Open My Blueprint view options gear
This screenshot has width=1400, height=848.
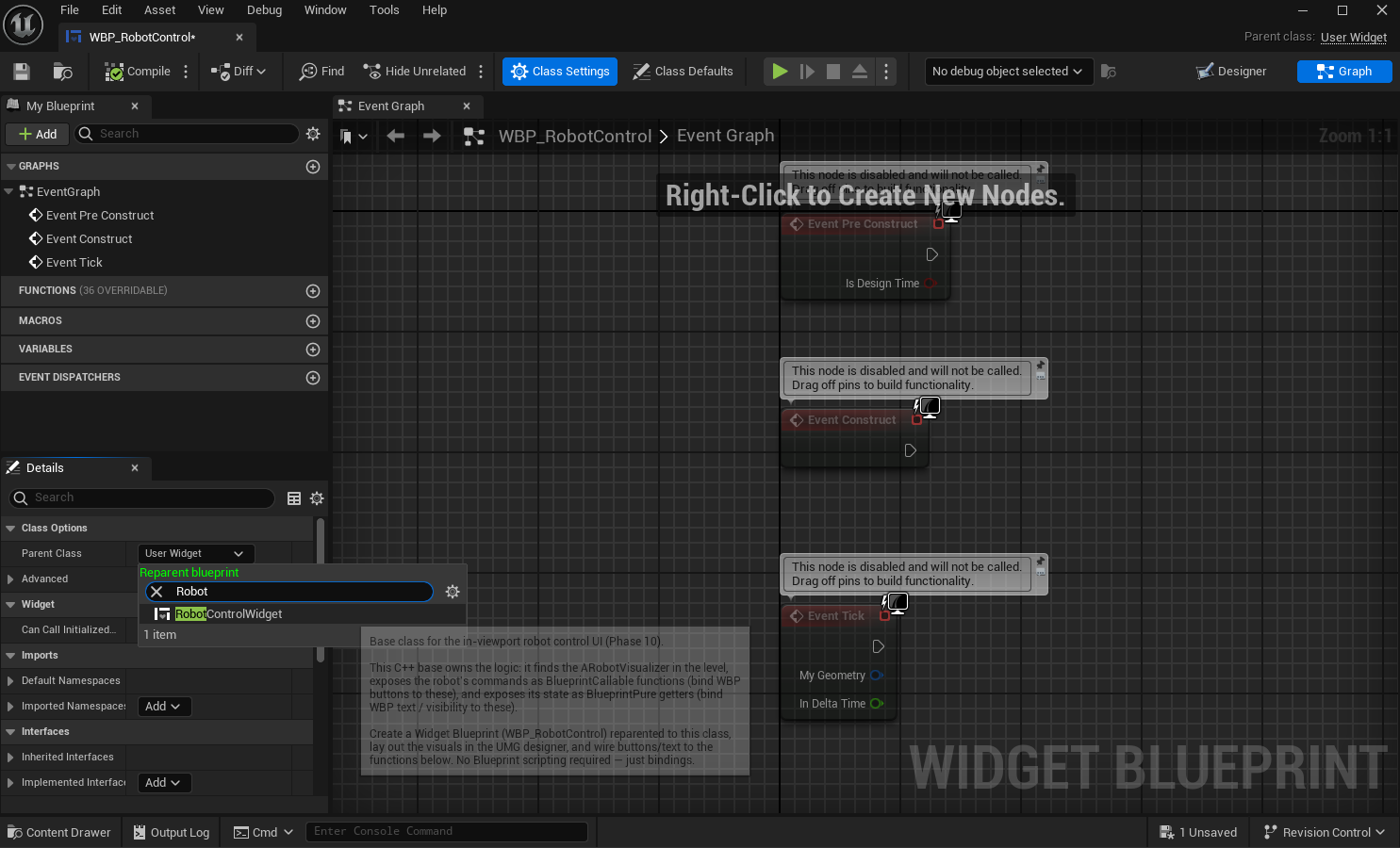tap(313, 134)
